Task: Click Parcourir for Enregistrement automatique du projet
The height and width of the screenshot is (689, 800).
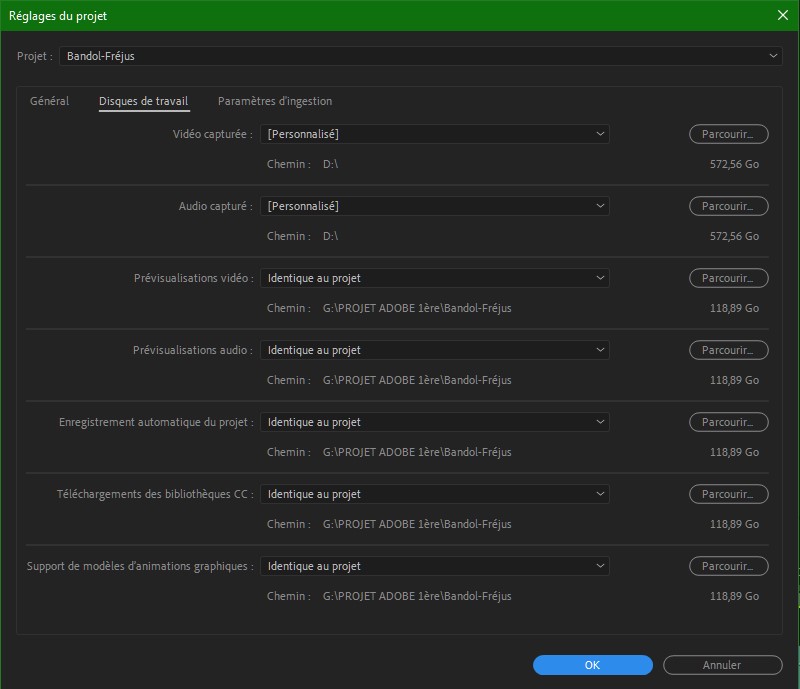Action: pyautogui.click(x=728, y=422)
